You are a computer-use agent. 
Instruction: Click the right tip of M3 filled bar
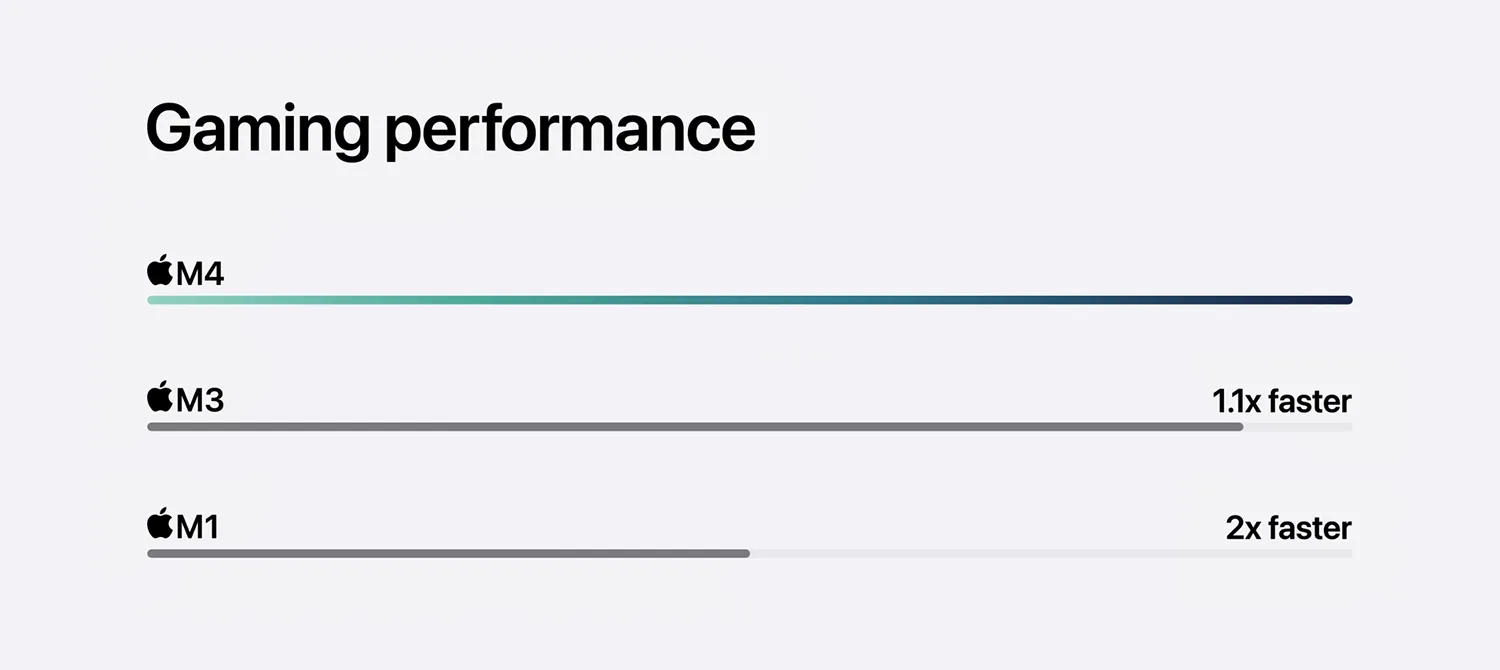(x=1240, y=427)
